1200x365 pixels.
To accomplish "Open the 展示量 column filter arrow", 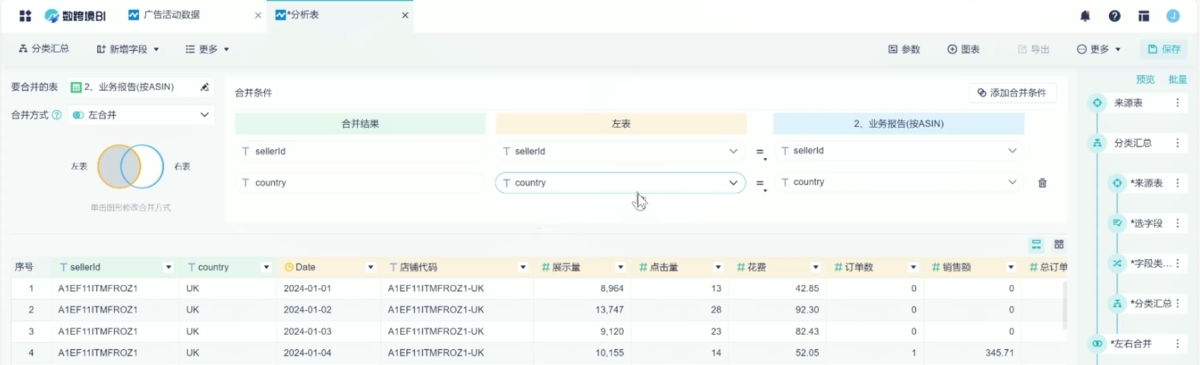I will coord(621,267).
